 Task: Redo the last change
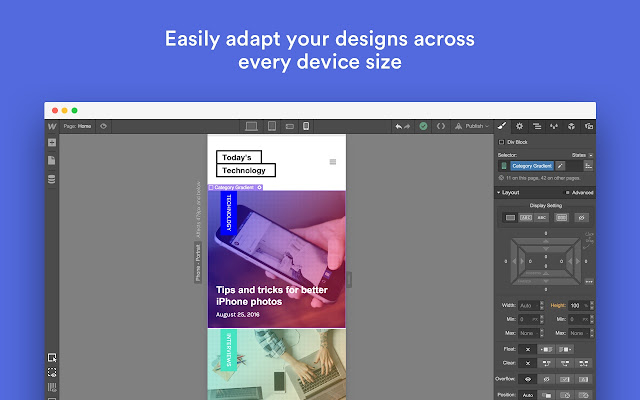[x=407, y=127]
